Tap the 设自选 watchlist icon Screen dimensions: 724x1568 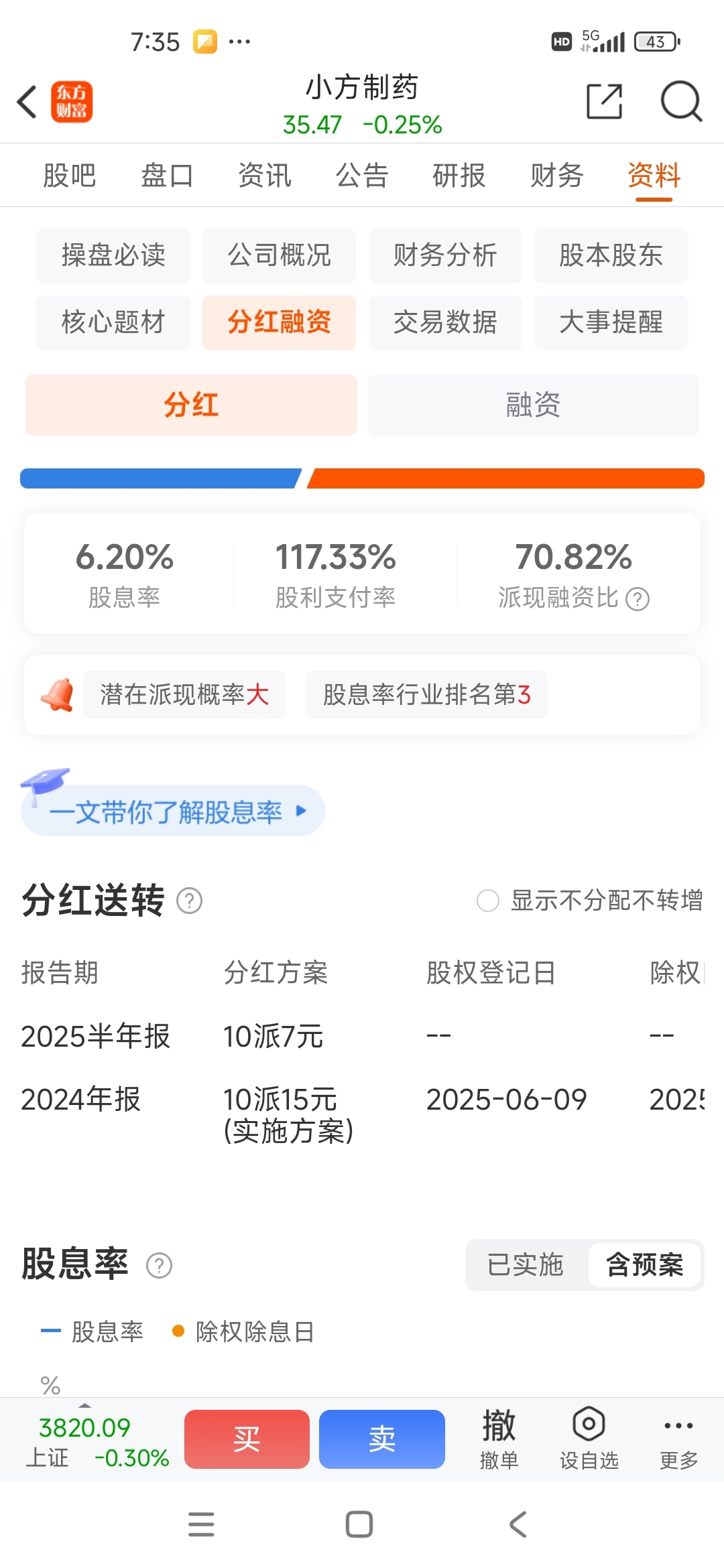click(x=589, y=1439)
